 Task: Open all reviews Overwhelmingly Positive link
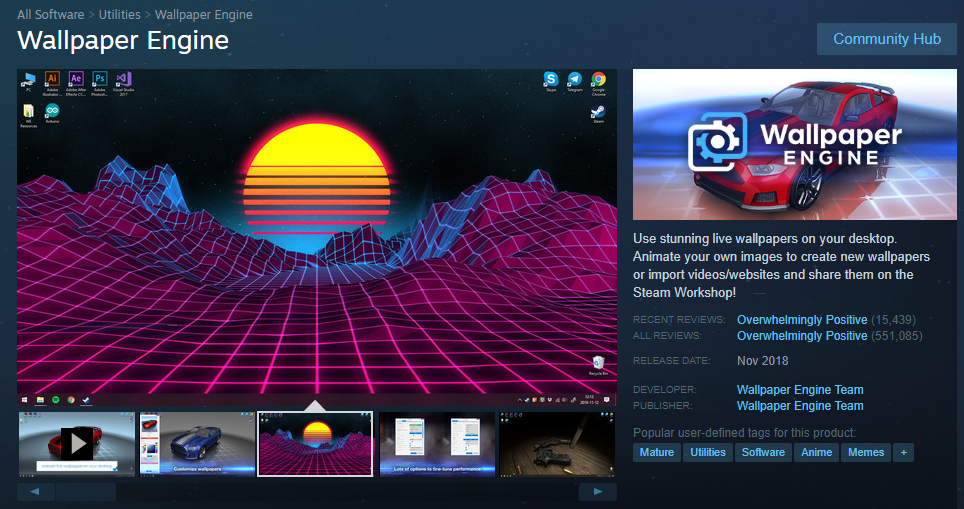click(802, 336)
